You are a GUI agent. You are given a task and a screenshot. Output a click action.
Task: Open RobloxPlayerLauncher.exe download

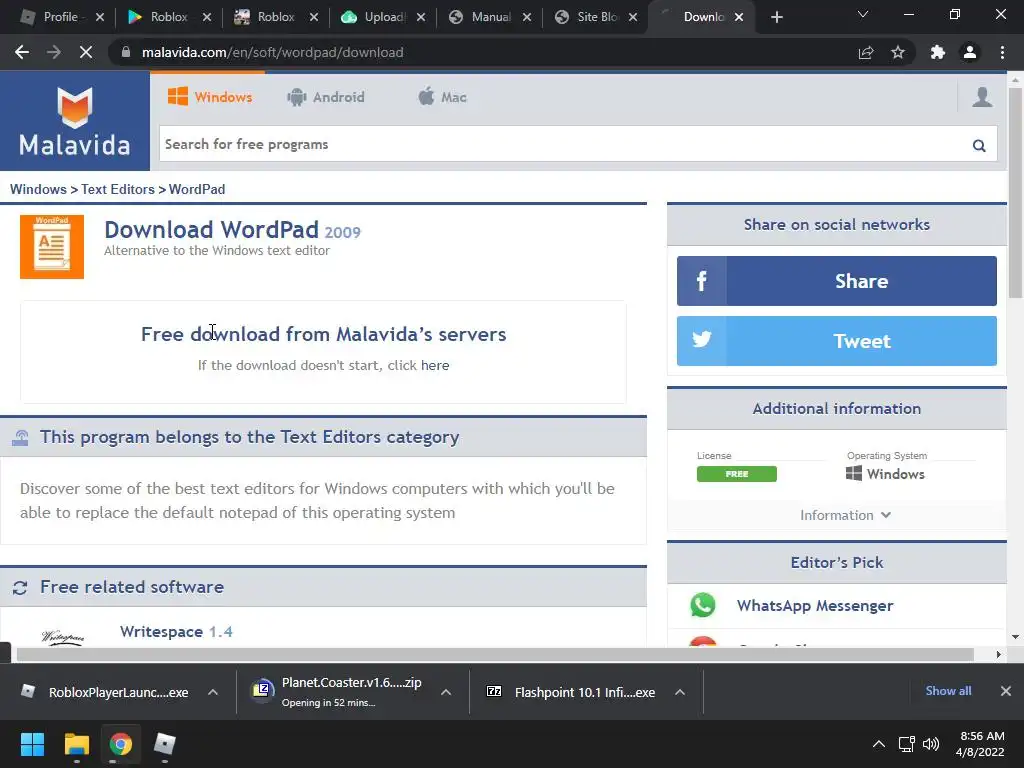pyautogui.click(x=108, y=692)
